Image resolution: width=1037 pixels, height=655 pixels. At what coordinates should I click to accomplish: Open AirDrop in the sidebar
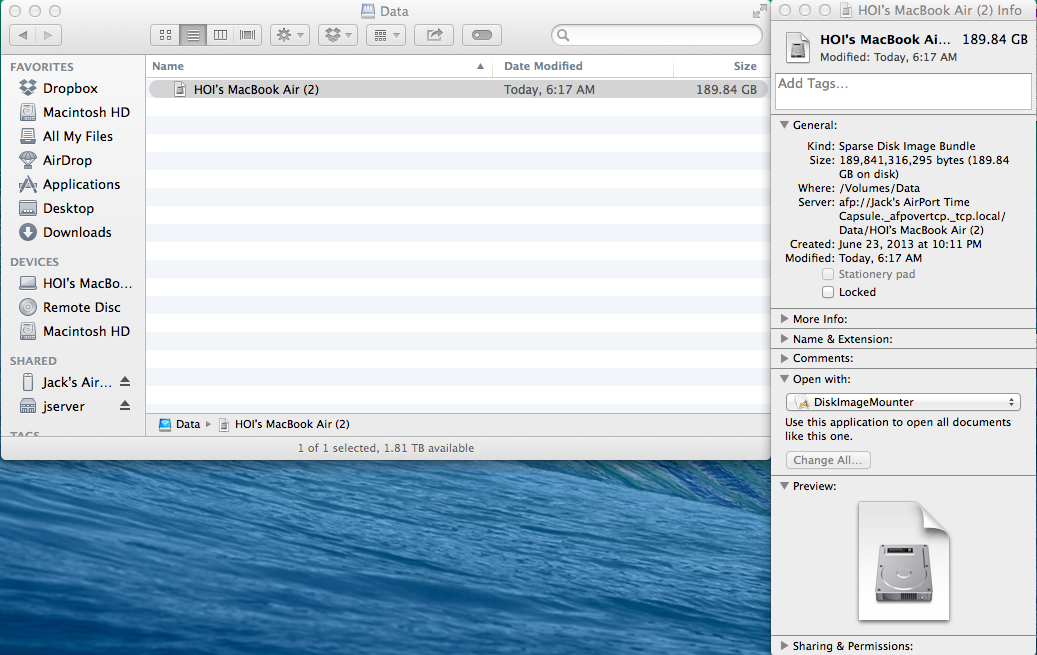67,160
